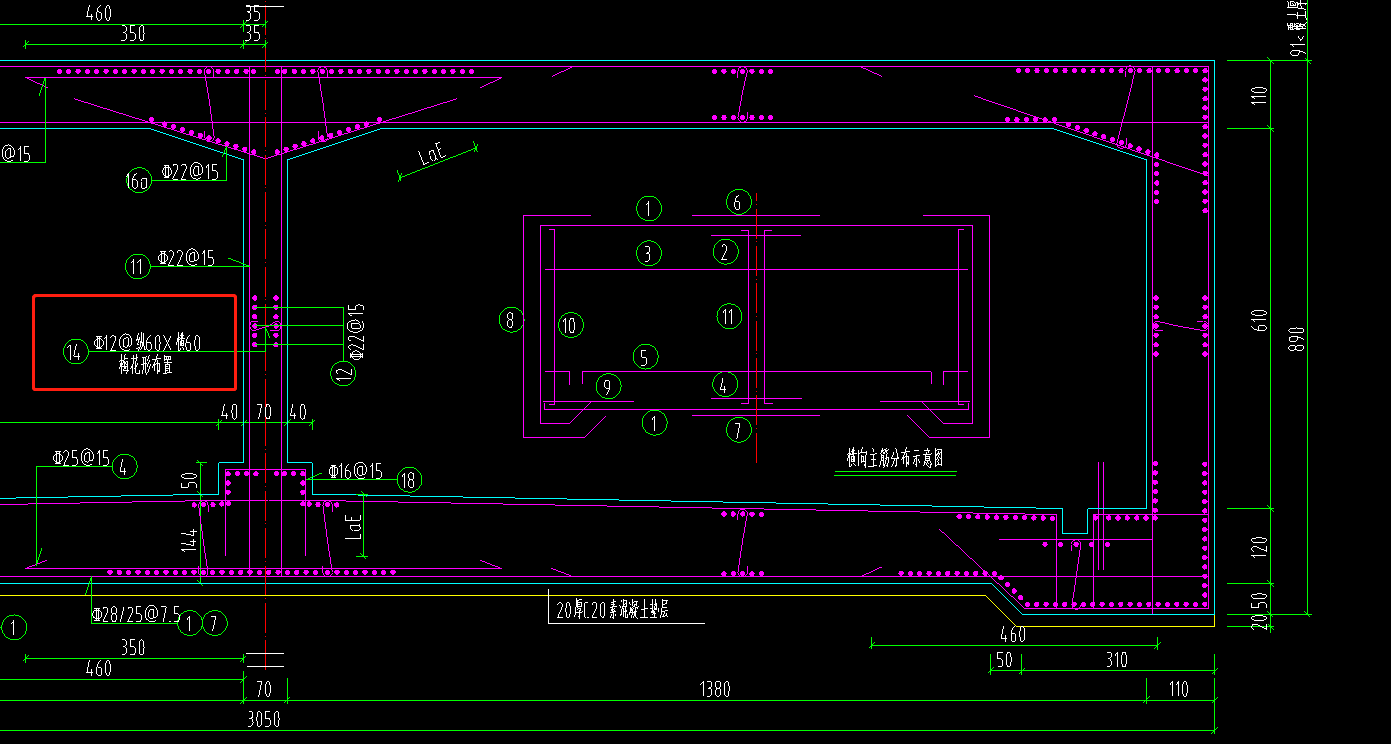Click the "Φ16@15" rebar label
Screen dimensions: 1391x744
click(x=355, y=471)
